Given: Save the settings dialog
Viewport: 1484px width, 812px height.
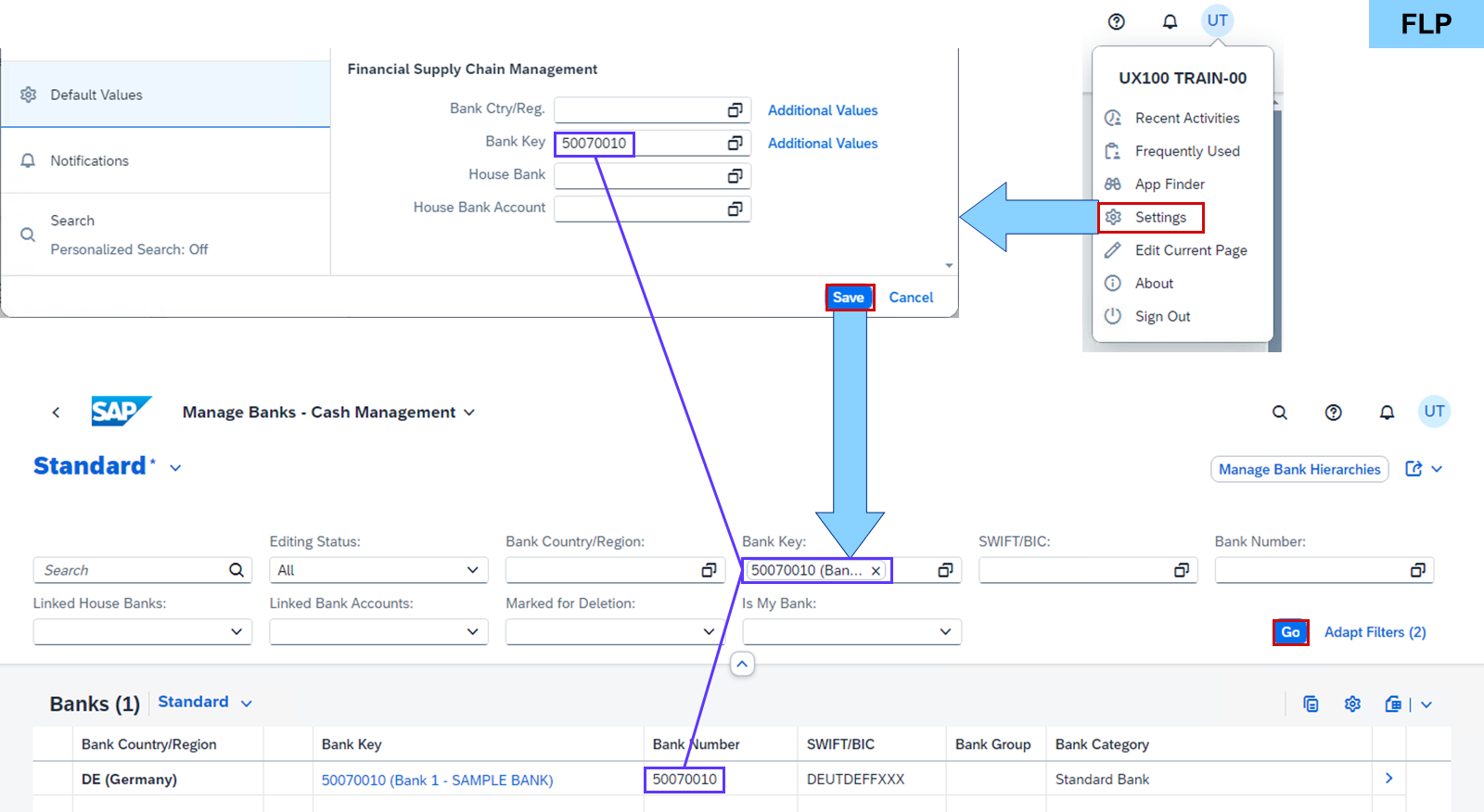Looking at the screenshot, I should 849,298.
